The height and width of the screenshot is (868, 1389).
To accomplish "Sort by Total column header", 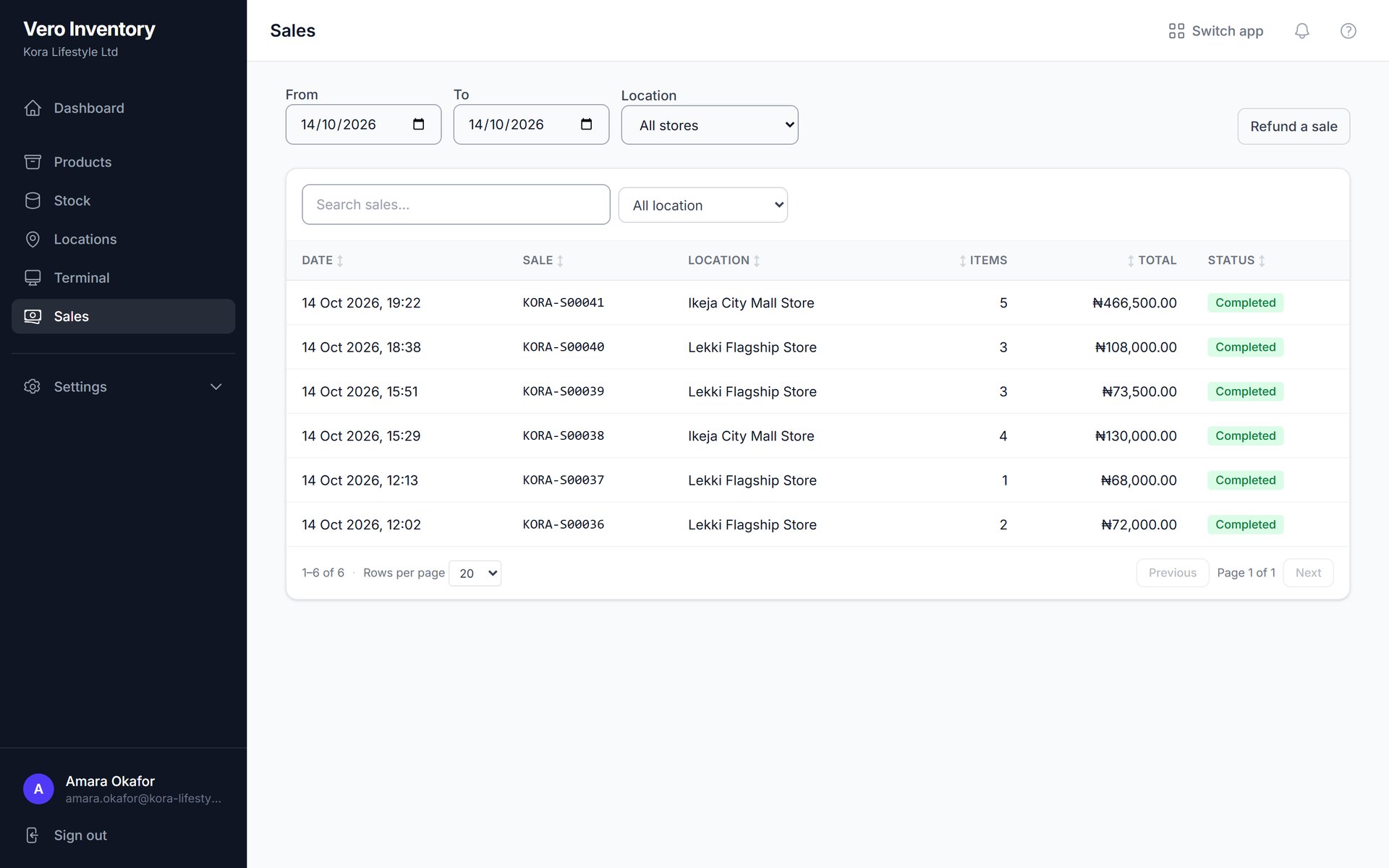I will [x=1151, y=260].
